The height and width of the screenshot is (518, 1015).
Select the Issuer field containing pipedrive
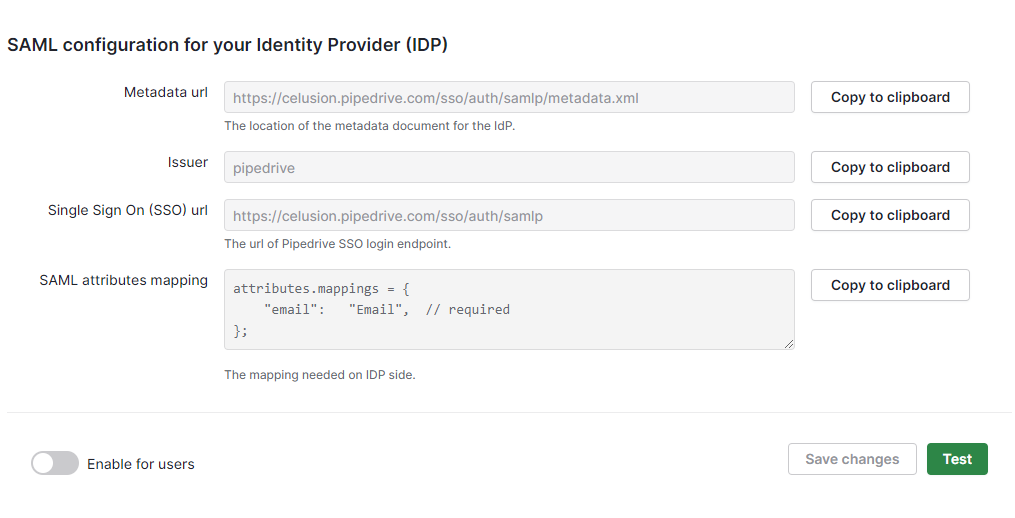pos(509,167)
